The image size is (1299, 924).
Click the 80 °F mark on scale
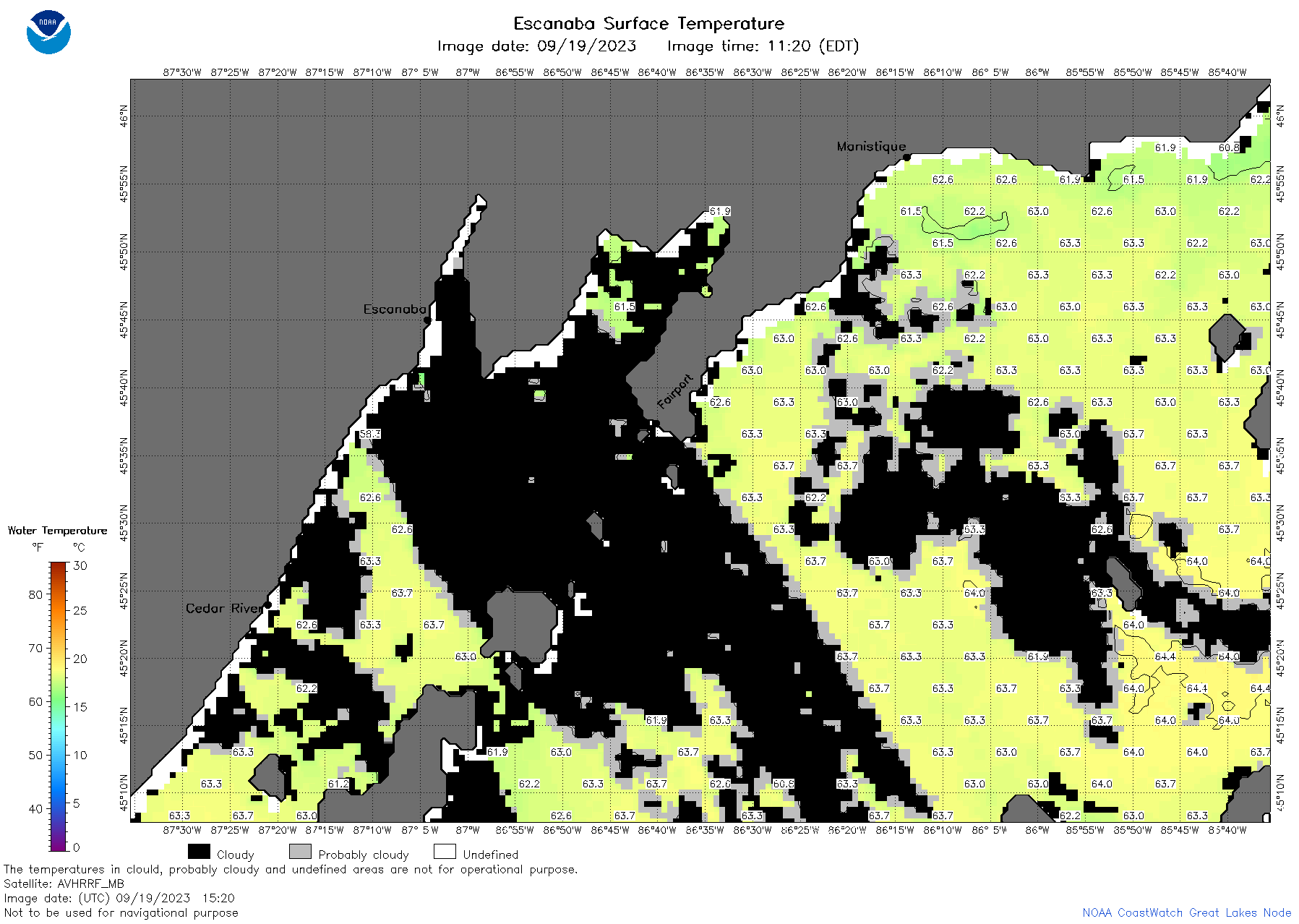pyautogui.click(x=35, y=594)
